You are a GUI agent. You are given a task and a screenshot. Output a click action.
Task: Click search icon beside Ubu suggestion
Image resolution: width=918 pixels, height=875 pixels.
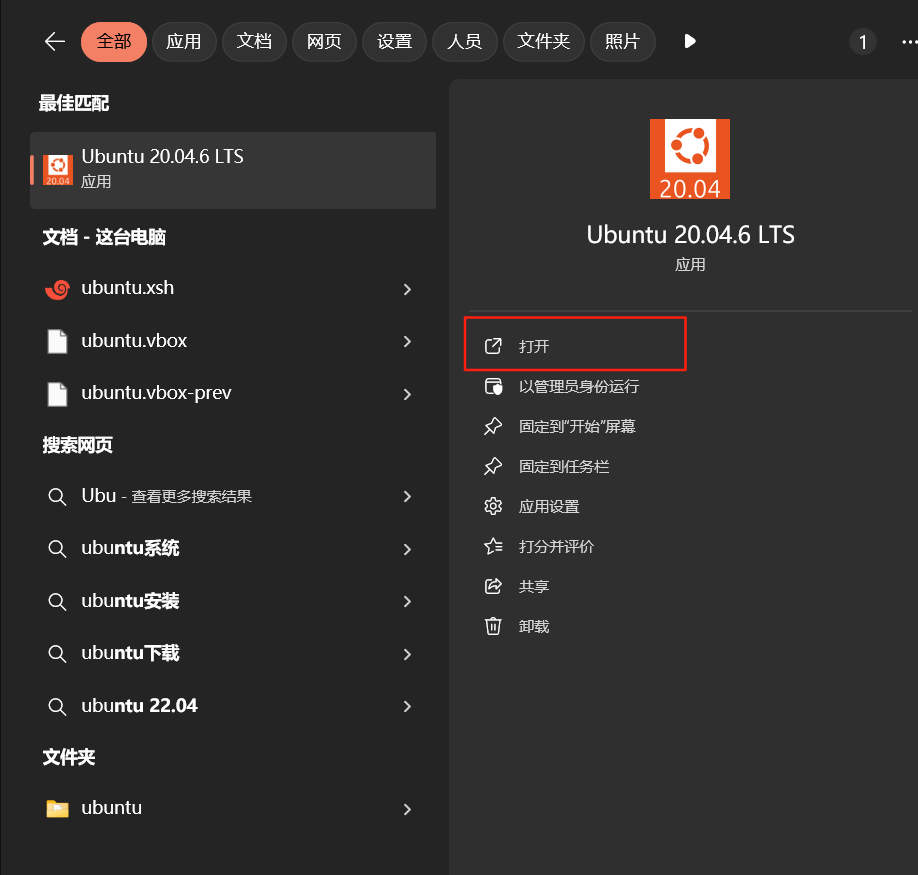click(57, 497)
